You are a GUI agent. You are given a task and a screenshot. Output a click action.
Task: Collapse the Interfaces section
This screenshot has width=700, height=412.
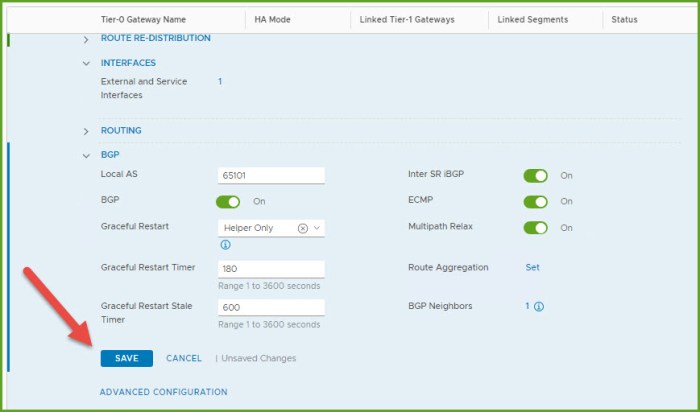coord(86,63)
